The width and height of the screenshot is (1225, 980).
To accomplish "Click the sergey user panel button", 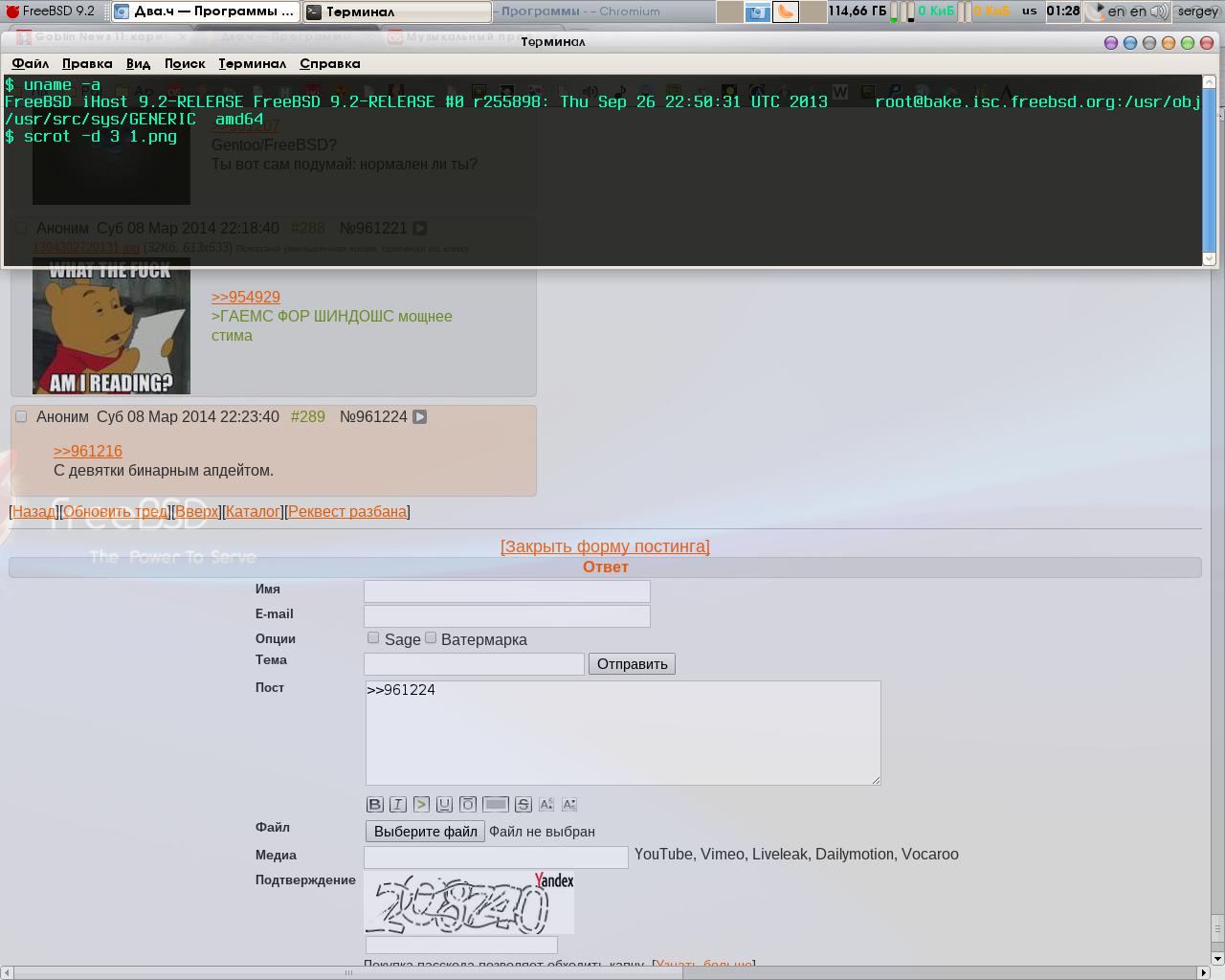I will click(1197, 11).
